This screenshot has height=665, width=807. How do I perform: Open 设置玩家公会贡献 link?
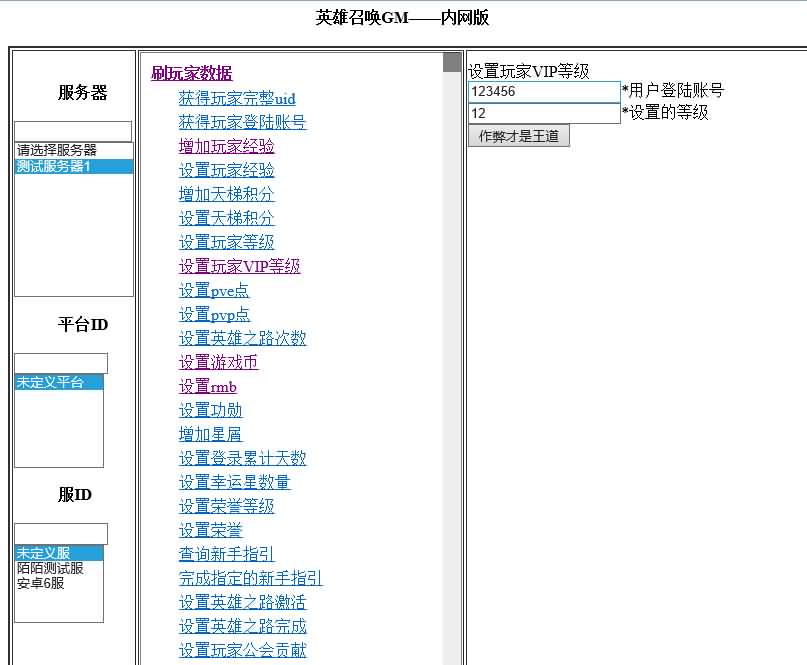(x=242, y=650)
